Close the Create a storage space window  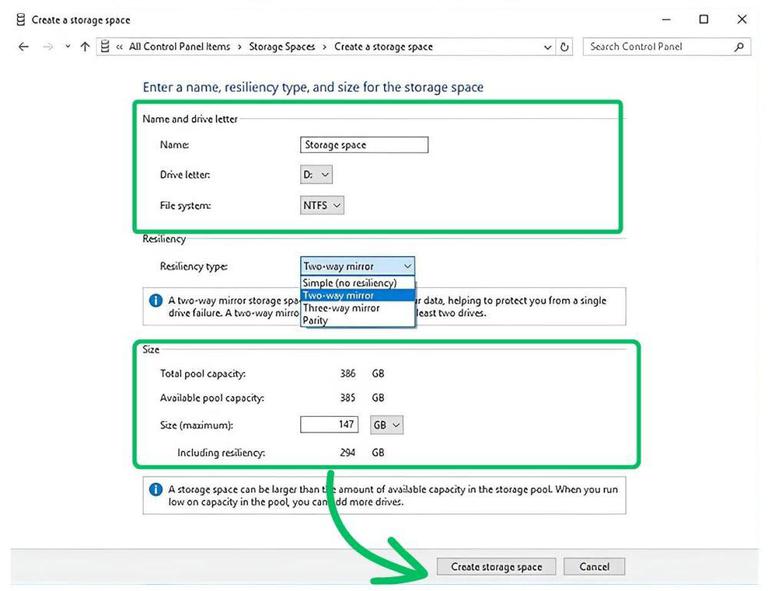click(742, 19)
